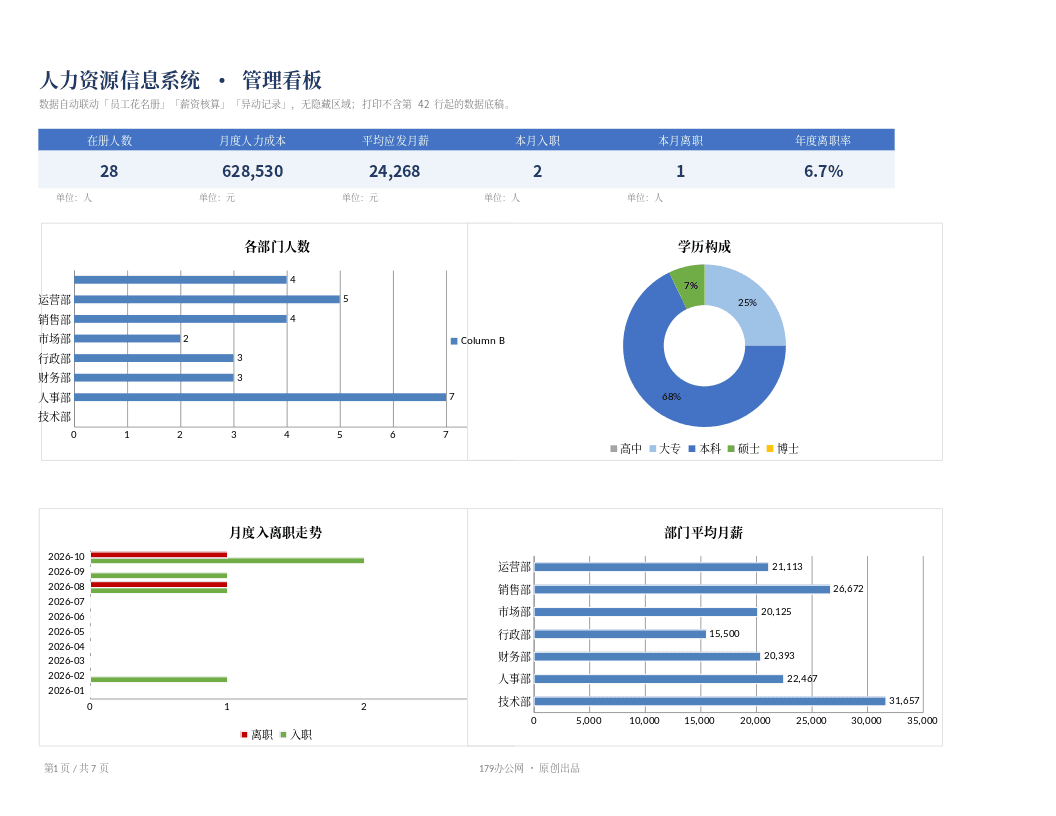The width and height of the screenshot is (1056, 816).
Task: Click the data label 20,393
Action: (779, 656)
